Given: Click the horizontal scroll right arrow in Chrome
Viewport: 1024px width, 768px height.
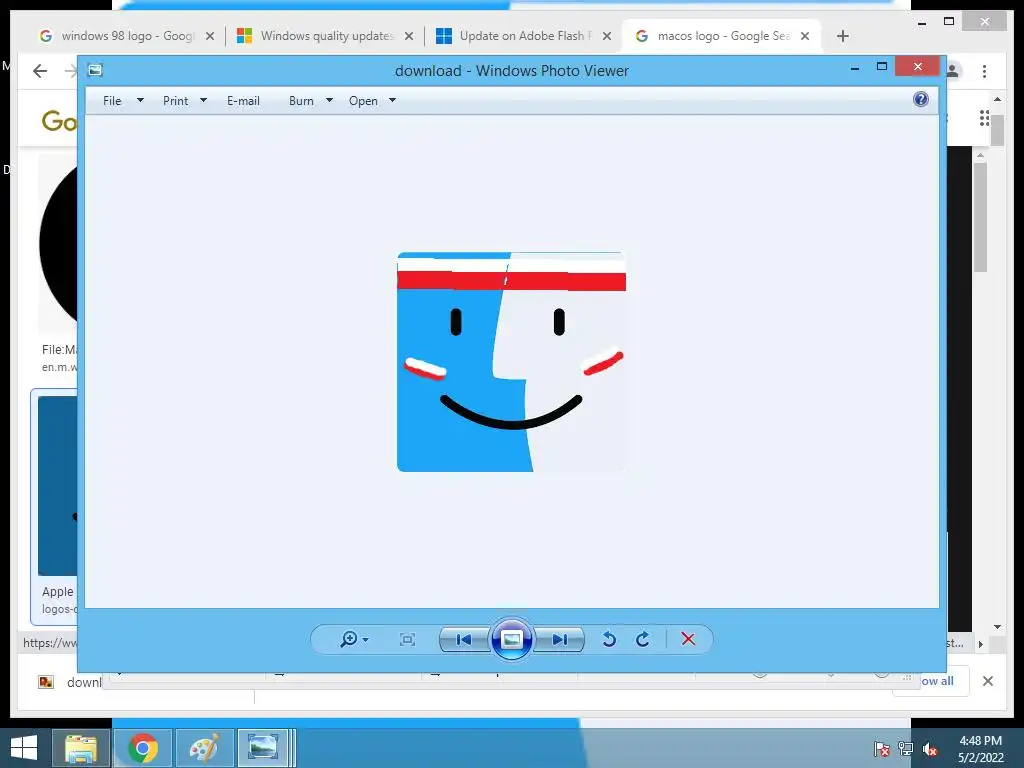Looking at the screenshot, I should tap(981, 644).
